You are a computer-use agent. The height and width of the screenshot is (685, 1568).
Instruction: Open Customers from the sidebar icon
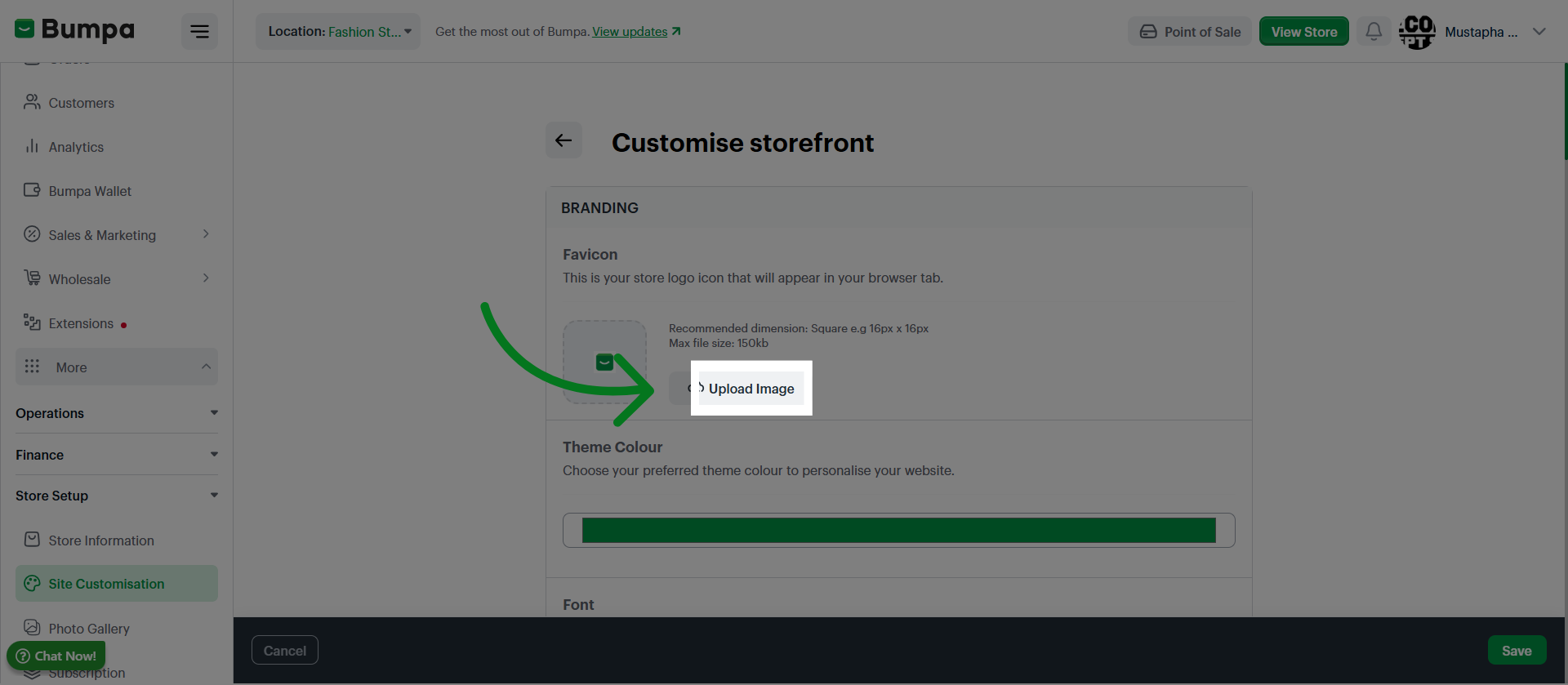[x=32, y=102]
